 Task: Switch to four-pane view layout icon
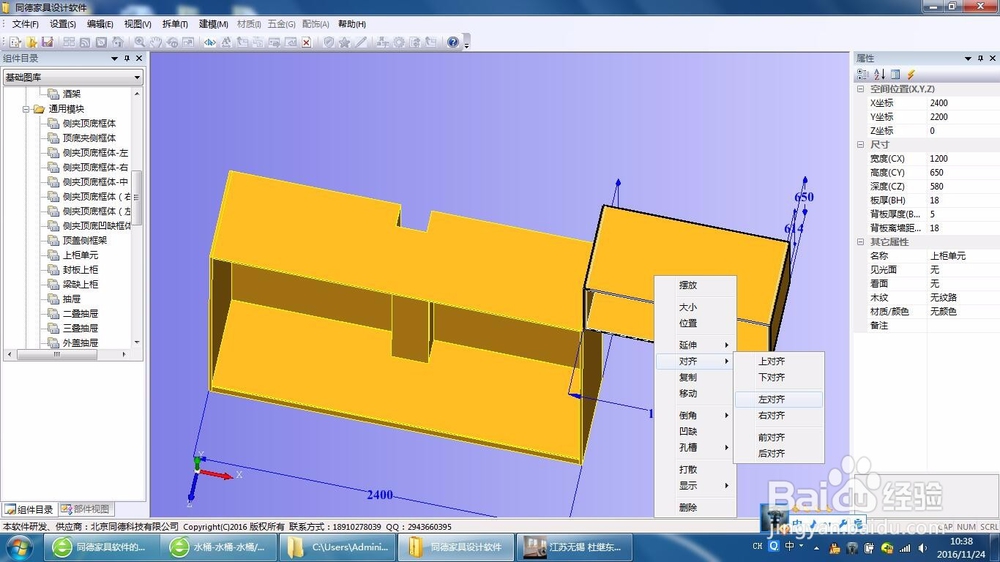[x=69, y=42]
